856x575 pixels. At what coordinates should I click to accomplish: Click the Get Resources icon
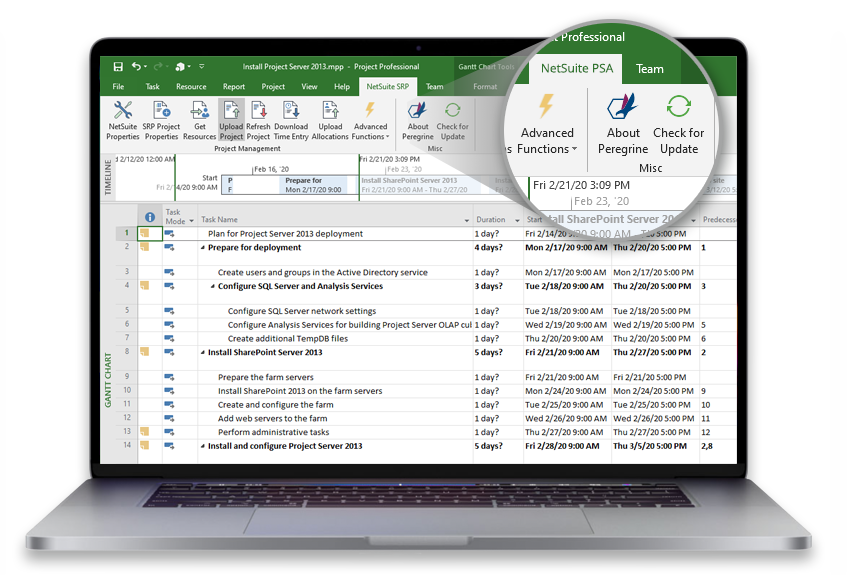coord(200,110)
